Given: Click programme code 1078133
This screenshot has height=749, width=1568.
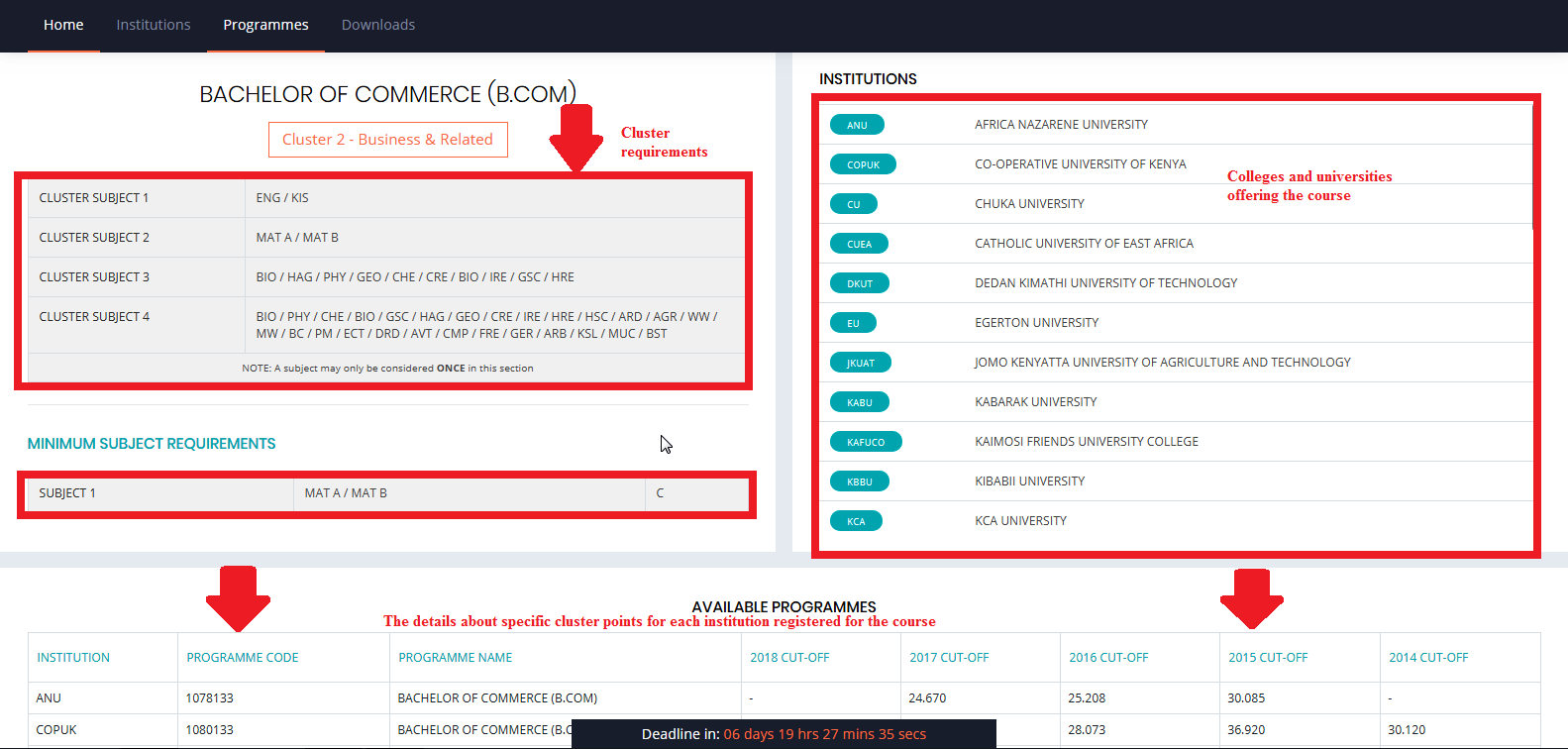Looking at the screenshot, I should (210, 698).
